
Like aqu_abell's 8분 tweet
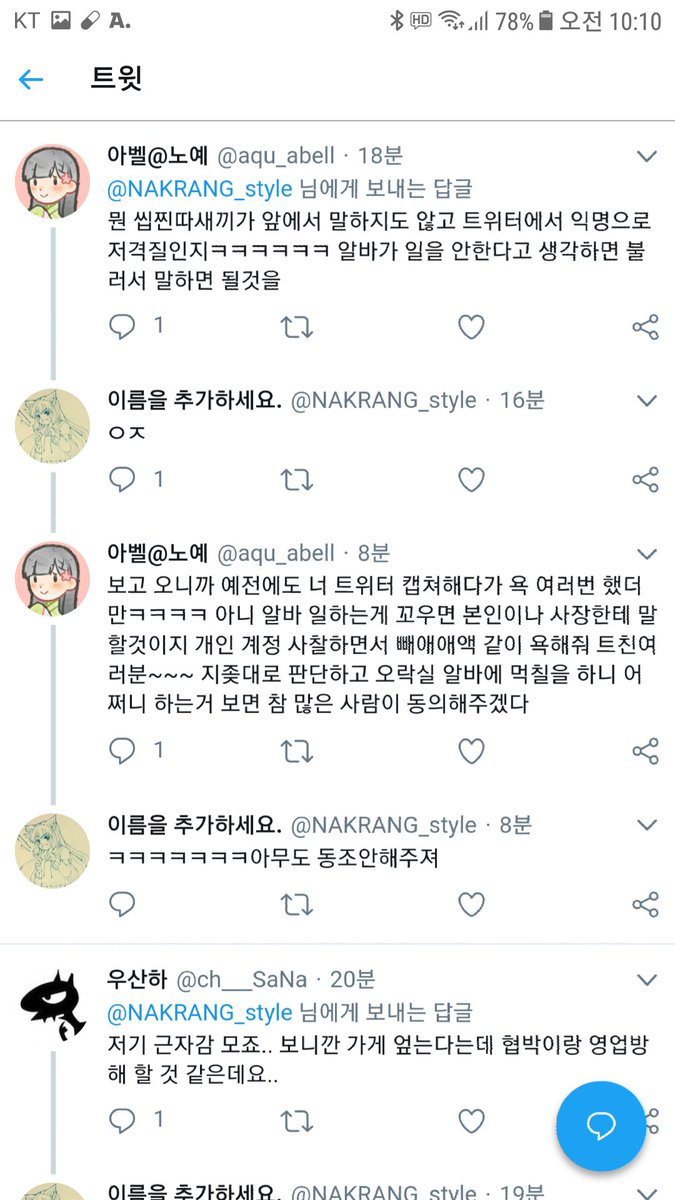tap(471, 751)
